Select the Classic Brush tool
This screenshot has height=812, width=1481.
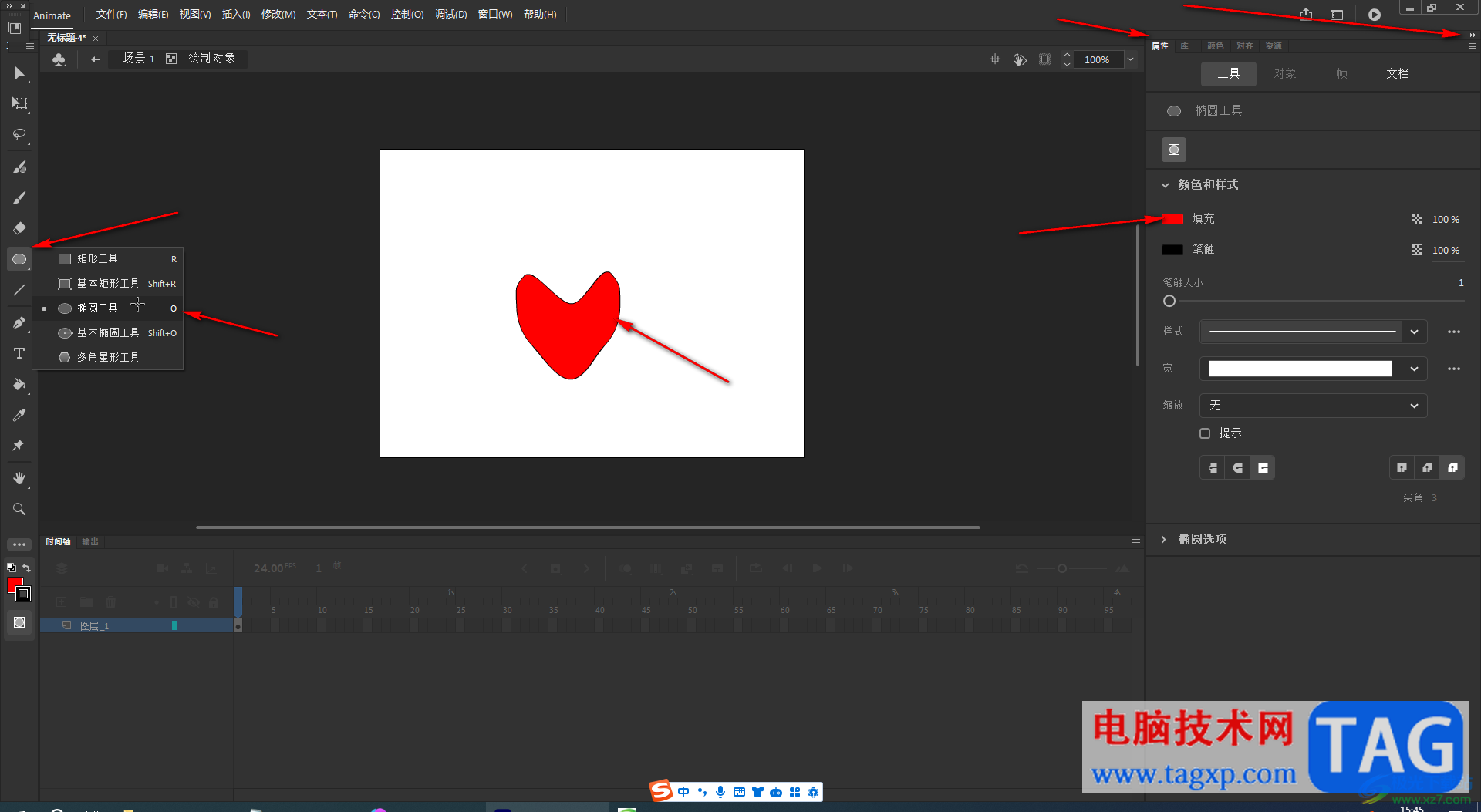coord(19,197)
